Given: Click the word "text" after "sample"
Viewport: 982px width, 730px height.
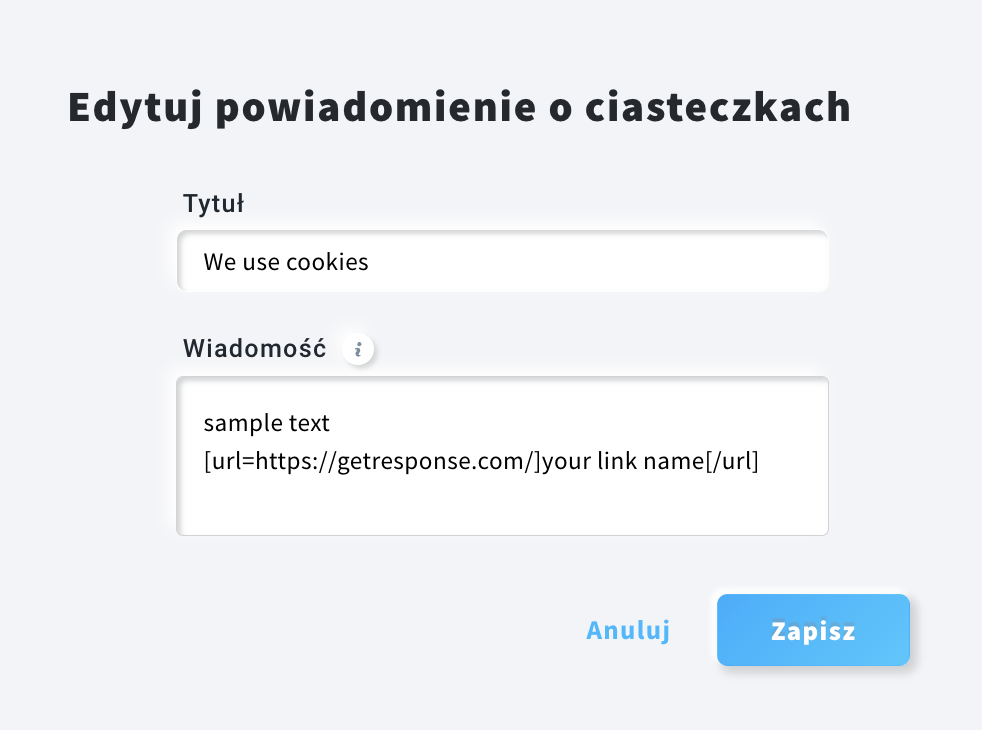Looking at the screenshot, I should pos(309,423).
